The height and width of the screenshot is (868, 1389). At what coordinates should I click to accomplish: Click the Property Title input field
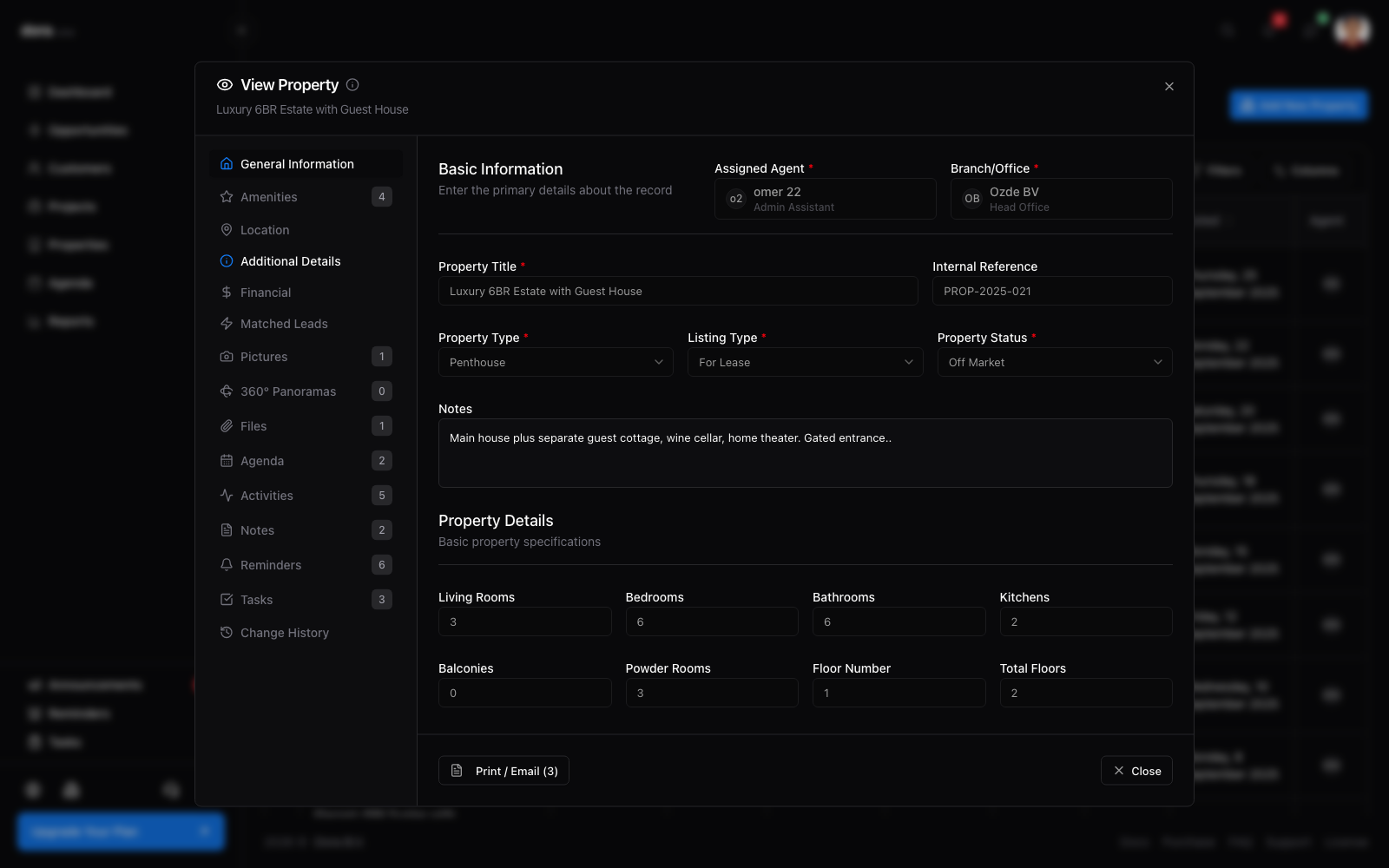tap(678, 291)
